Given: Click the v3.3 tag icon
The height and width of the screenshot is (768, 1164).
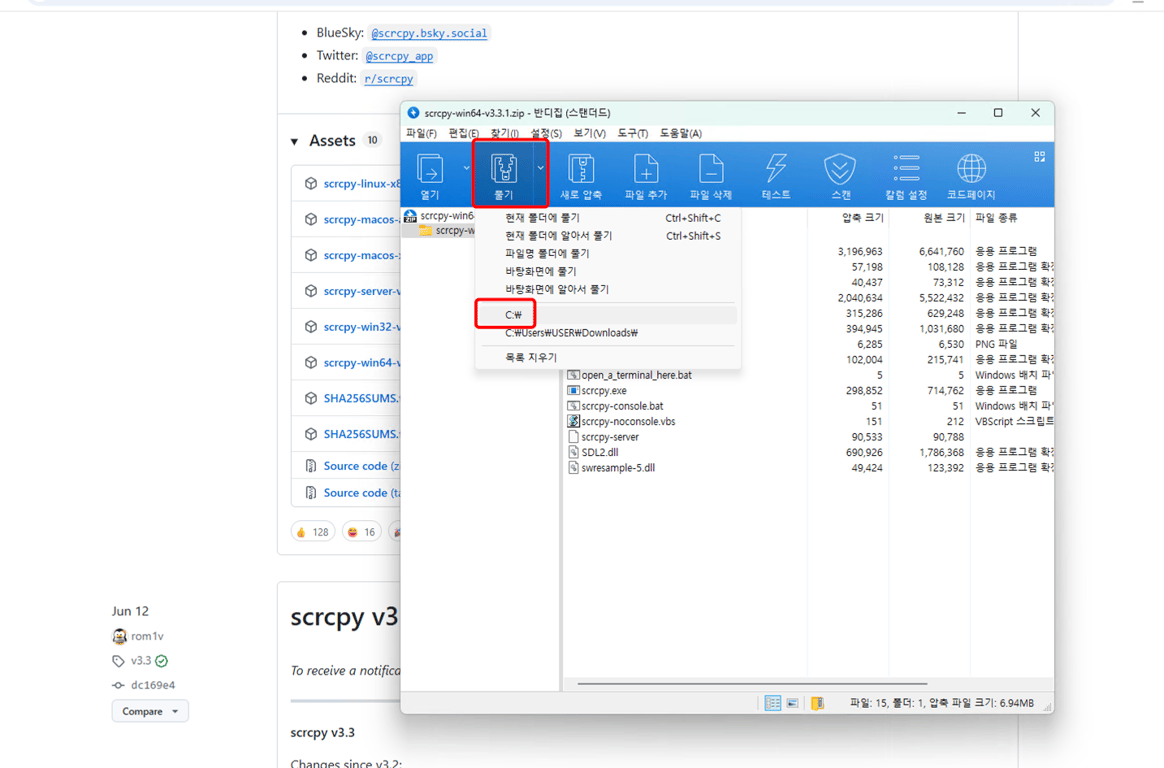Looking at the screenshot, I should click(118, 660).
